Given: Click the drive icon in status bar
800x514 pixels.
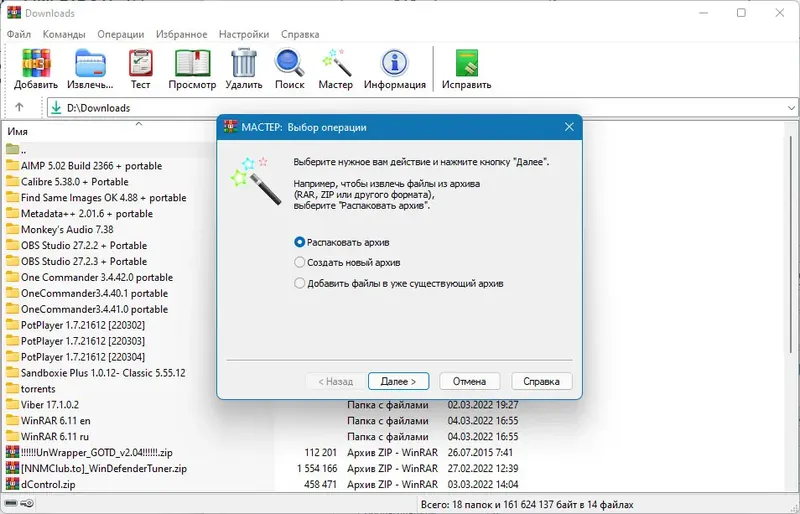Looking at the screenshot, I should point(11,504).
